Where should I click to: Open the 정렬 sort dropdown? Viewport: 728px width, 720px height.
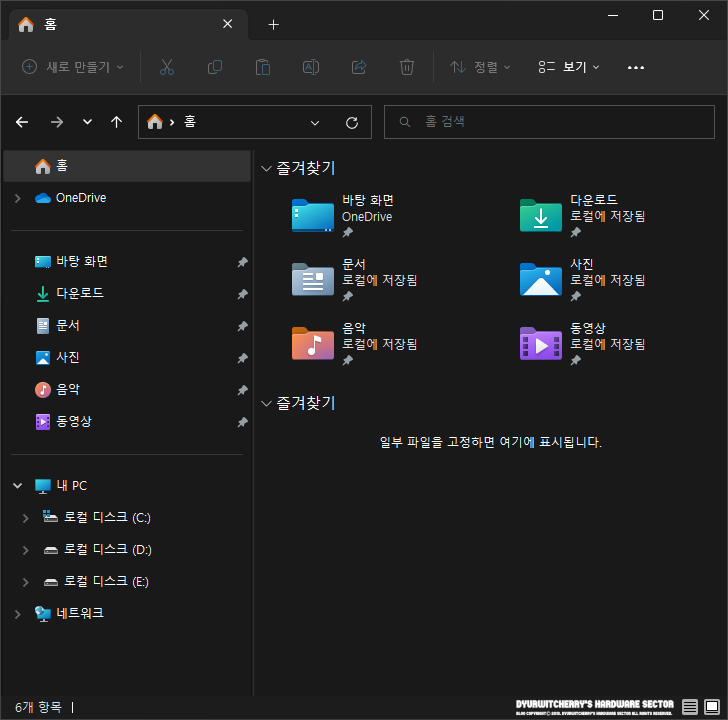[x=480, y=67]
